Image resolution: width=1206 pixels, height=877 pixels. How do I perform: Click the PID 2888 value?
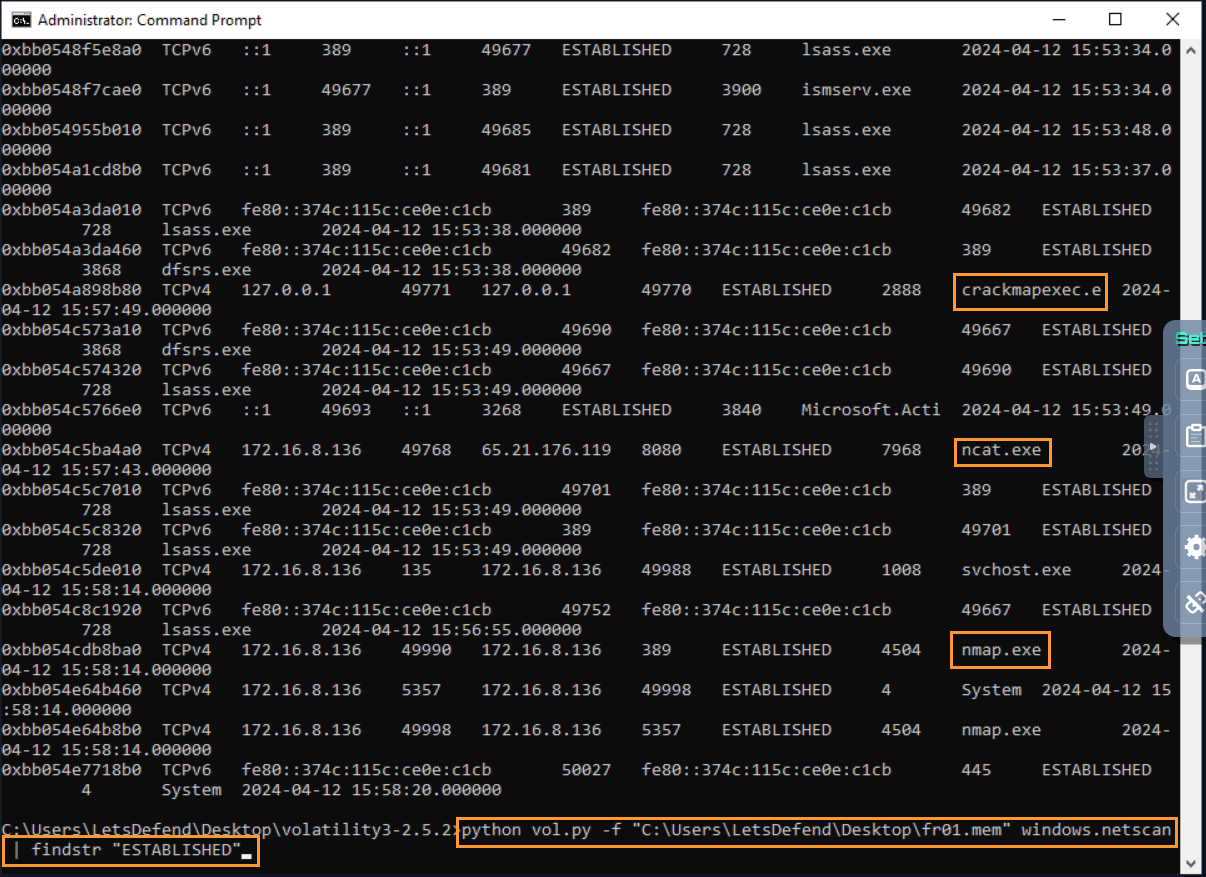click(x=901, y=290)
